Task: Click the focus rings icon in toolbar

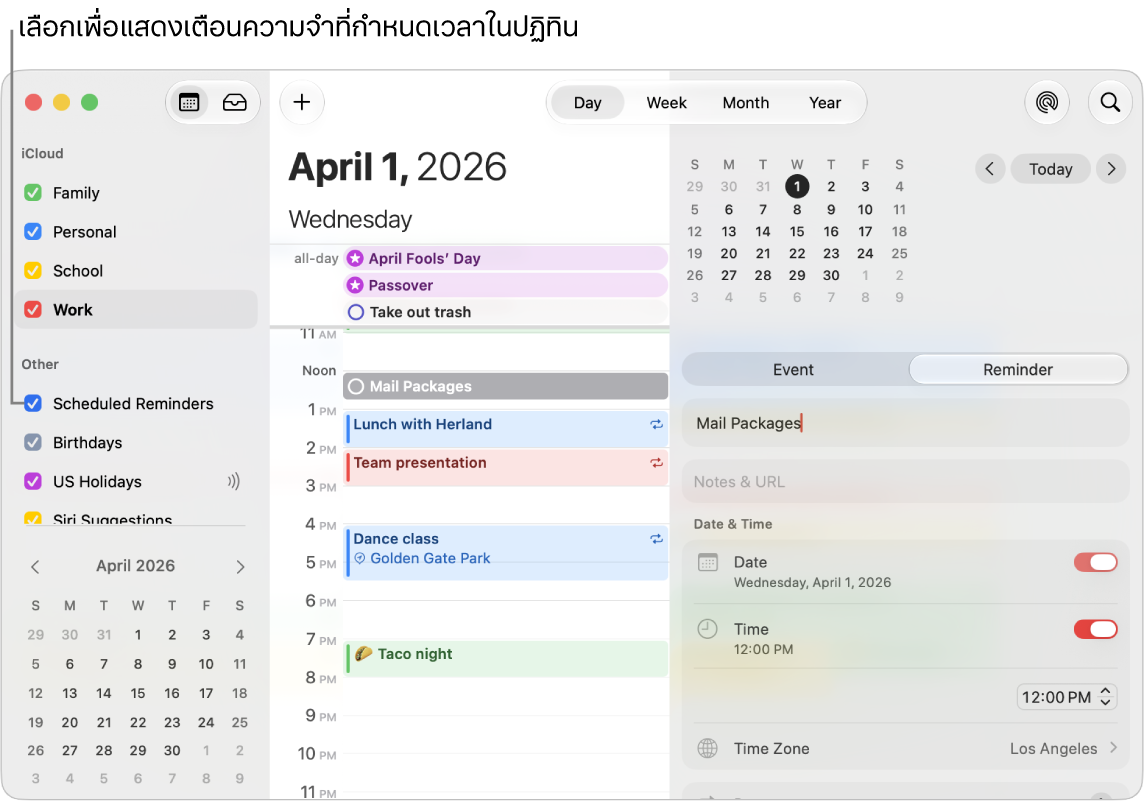Action: 1047,103
